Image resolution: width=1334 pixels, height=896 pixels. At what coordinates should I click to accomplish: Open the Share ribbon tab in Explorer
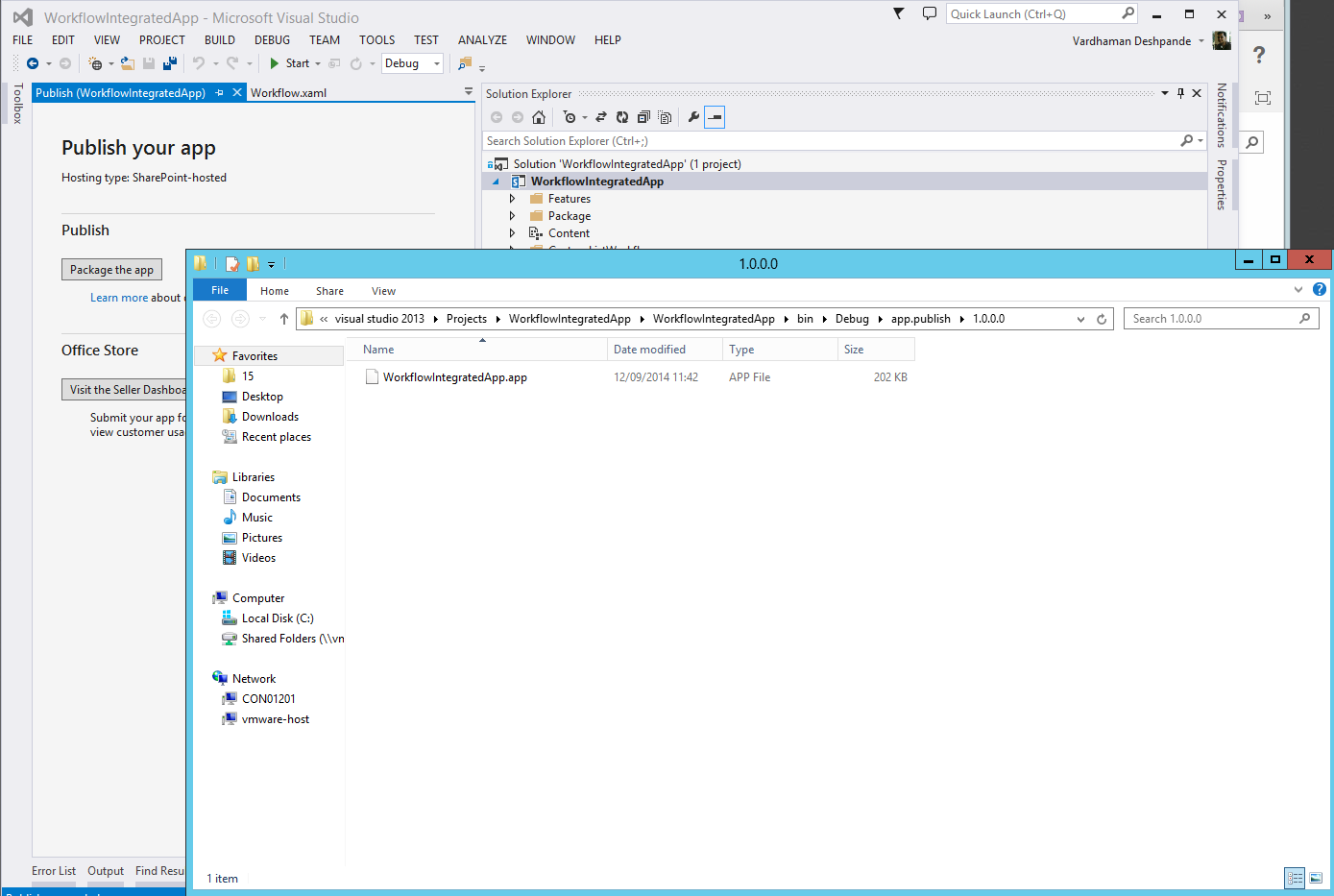329,291
